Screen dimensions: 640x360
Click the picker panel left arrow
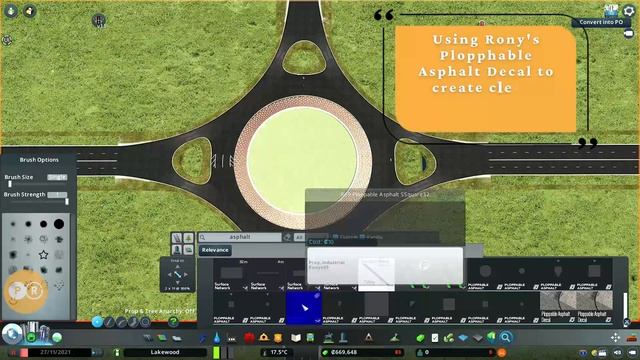click(x=169, y=274)
